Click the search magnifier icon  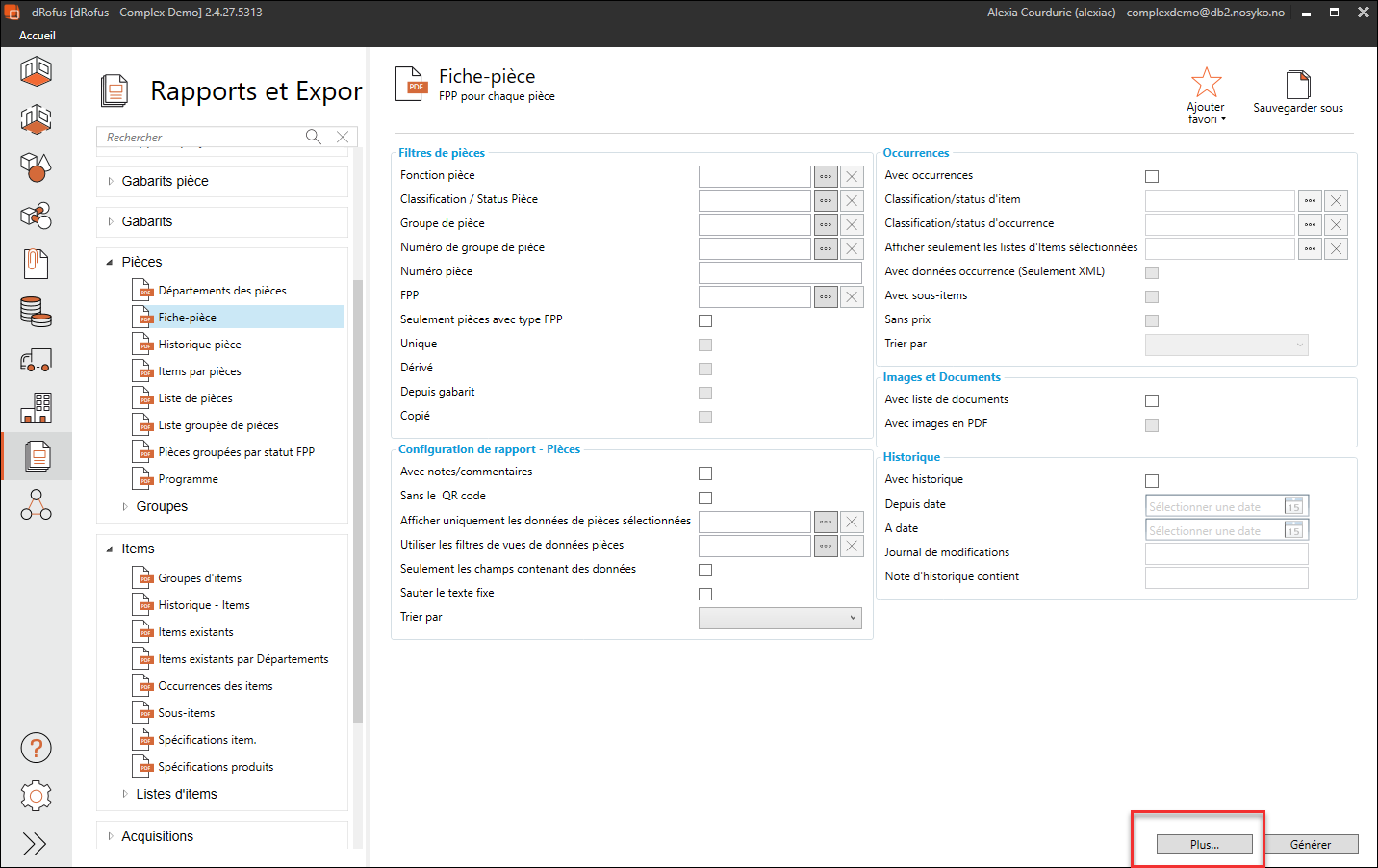(314, 137)
